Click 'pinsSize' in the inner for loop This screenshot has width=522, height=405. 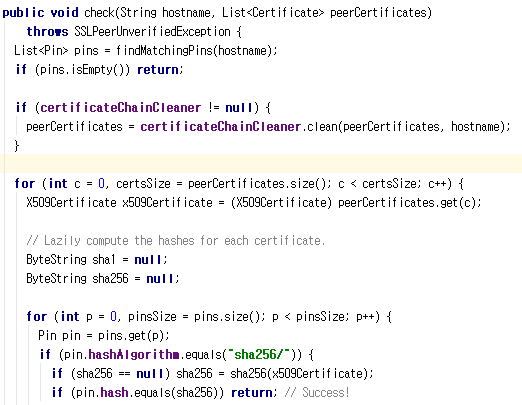[152, 317]
